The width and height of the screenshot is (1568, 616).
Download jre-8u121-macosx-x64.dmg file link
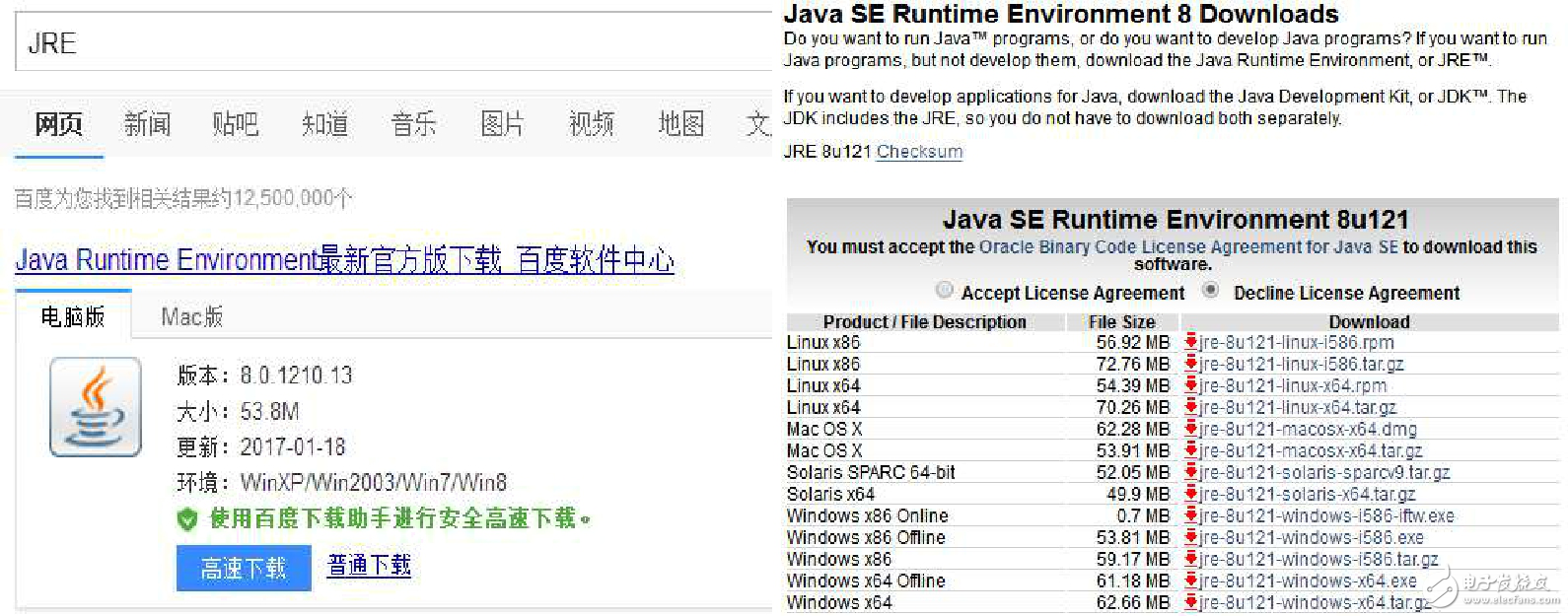1309,429
